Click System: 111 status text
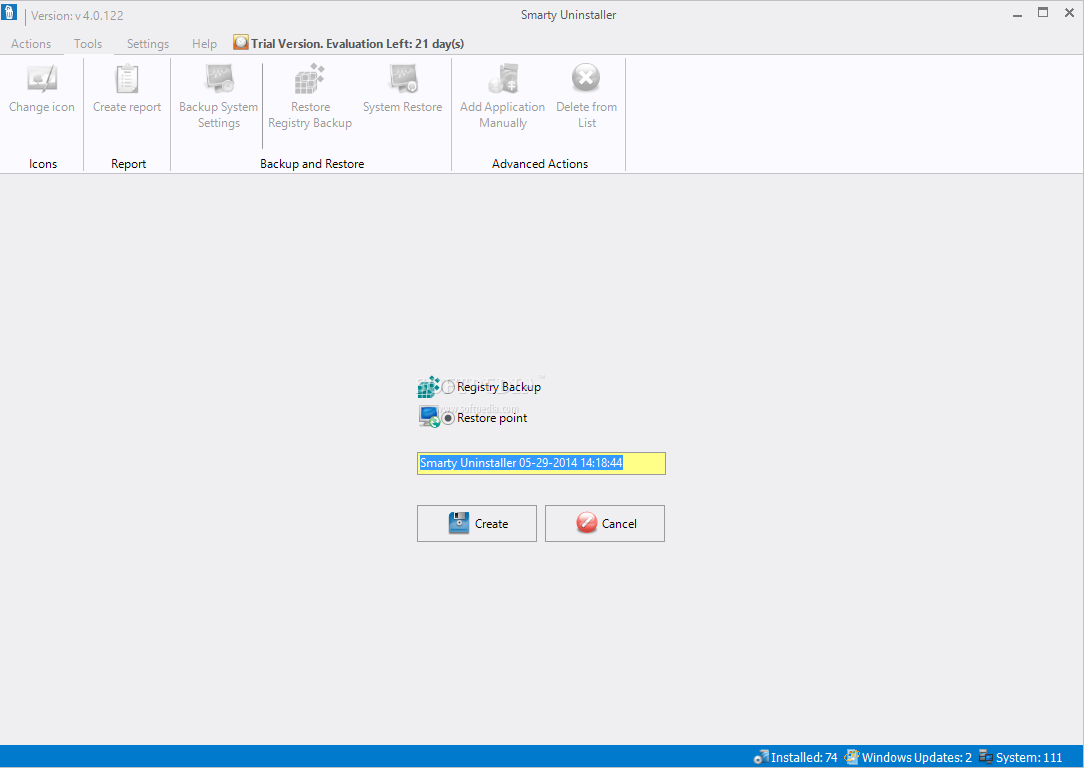1084x768 pixels. click(1029, 758)
